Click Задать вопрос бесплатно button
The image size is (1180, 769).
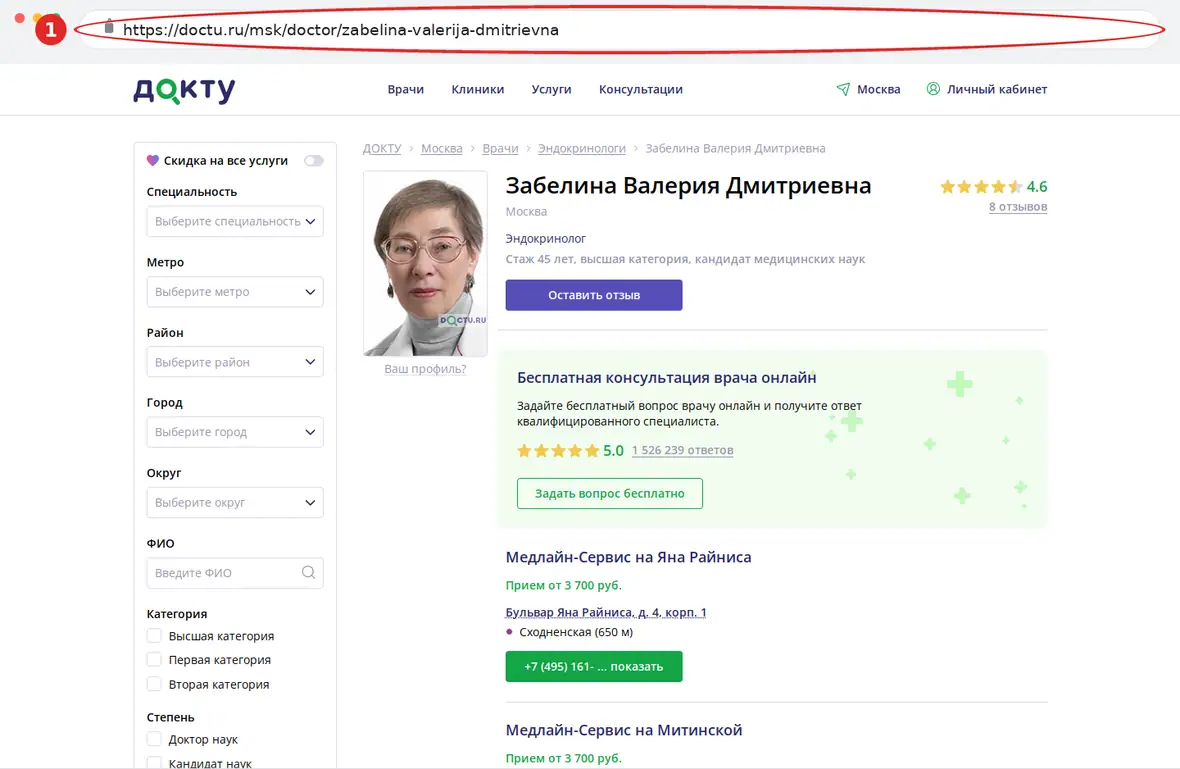[x=610, y=494]
